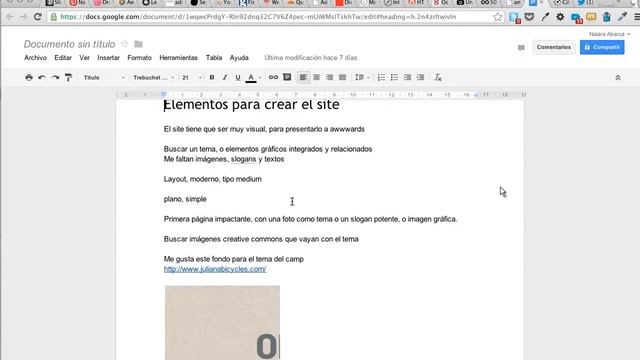Click the Comentarios button
The height and width of the screenshot is (360, 640).
(553, 47)
